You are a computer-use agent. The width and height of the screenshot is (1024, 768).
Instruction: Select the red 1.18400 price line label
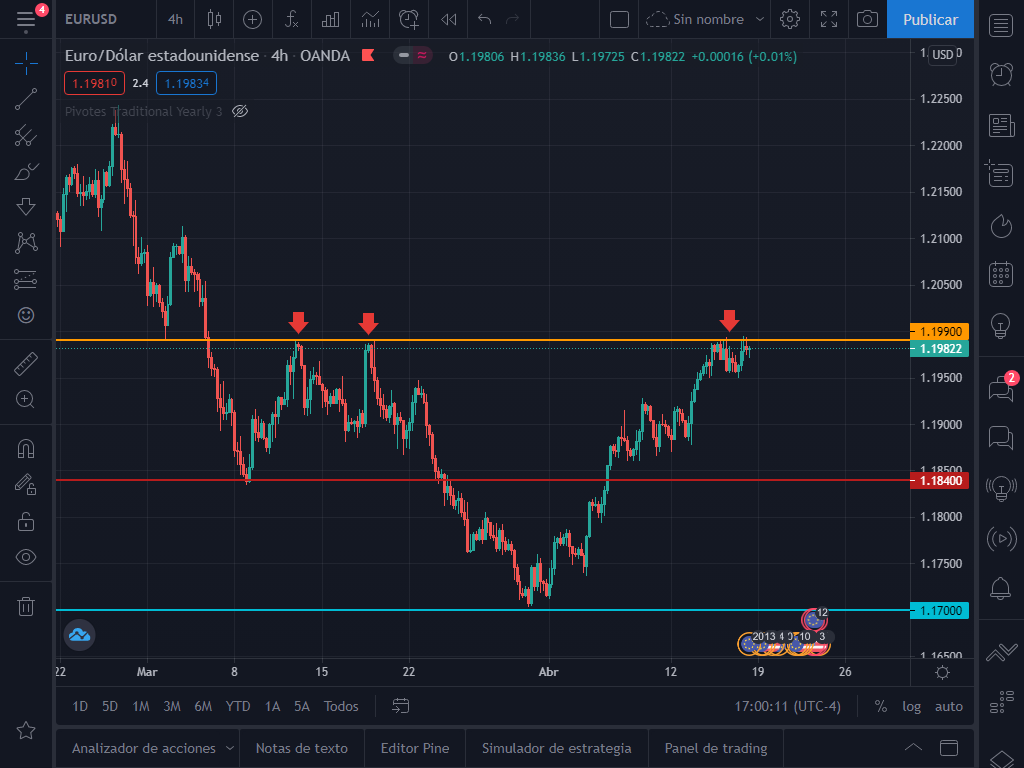(940, 481)
